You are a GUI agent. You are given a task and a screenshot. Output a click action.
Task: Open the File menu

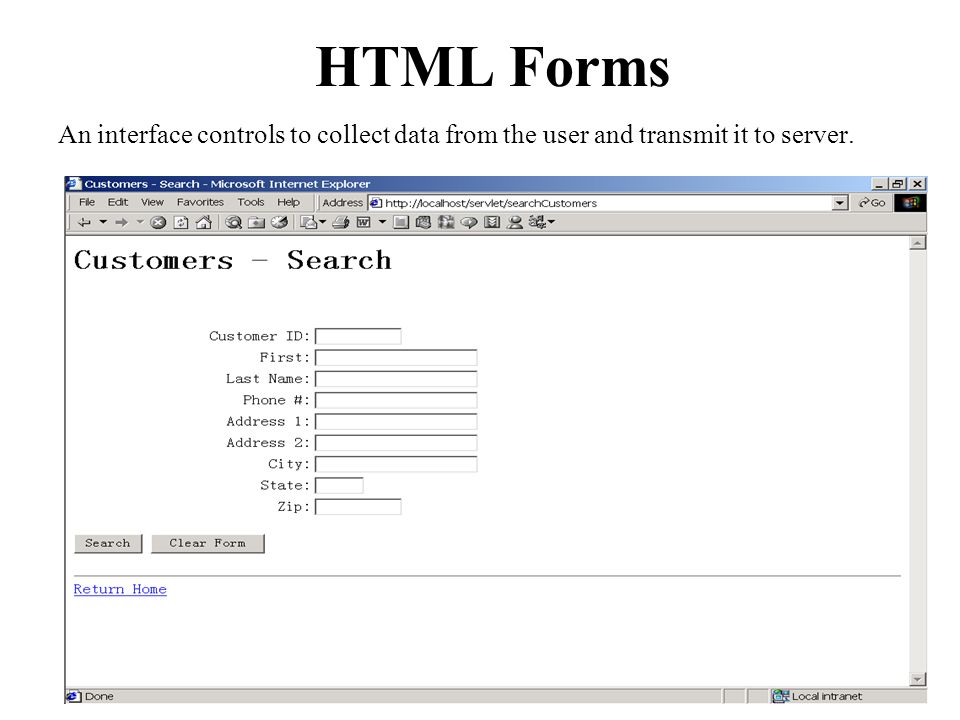(x=87, y=202)
